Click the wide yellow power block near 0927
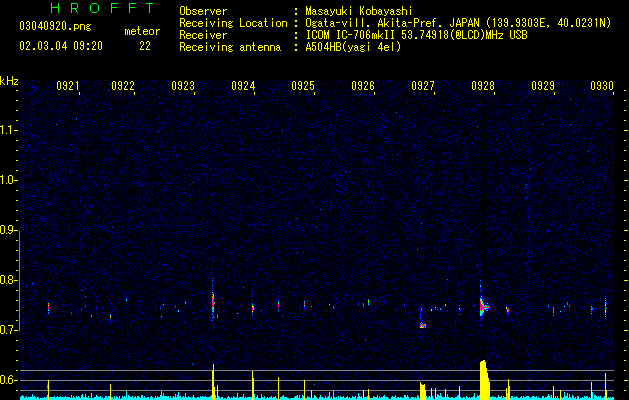 (x=422, y=391)
